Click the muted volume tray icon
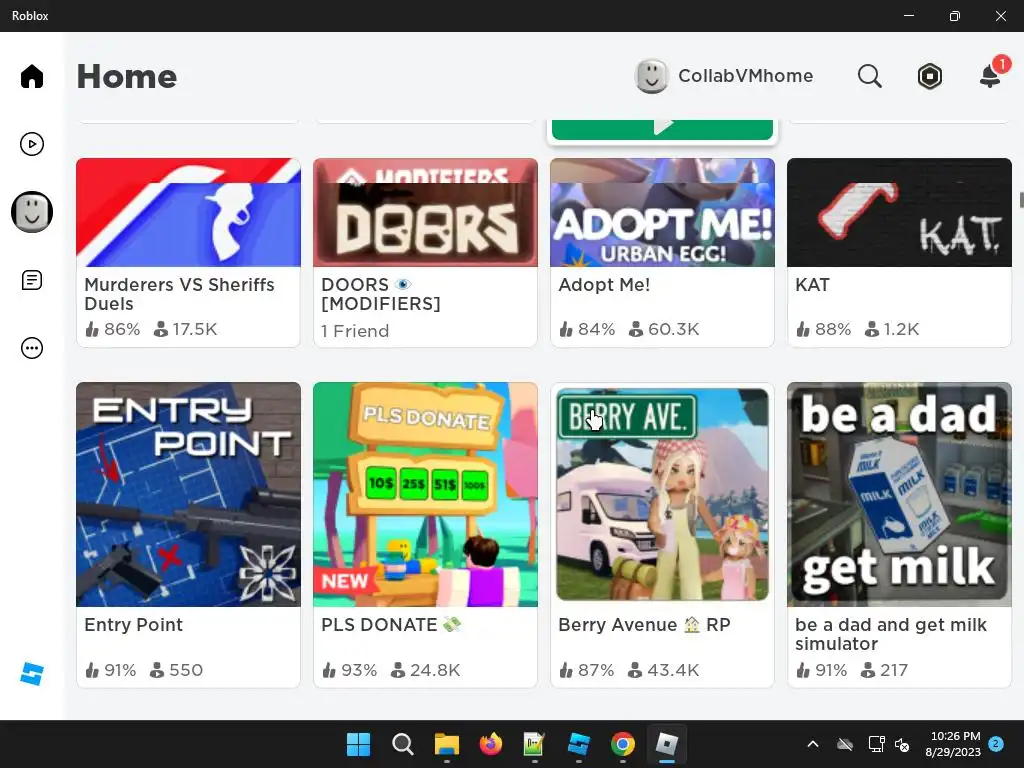 coord(902,744)
